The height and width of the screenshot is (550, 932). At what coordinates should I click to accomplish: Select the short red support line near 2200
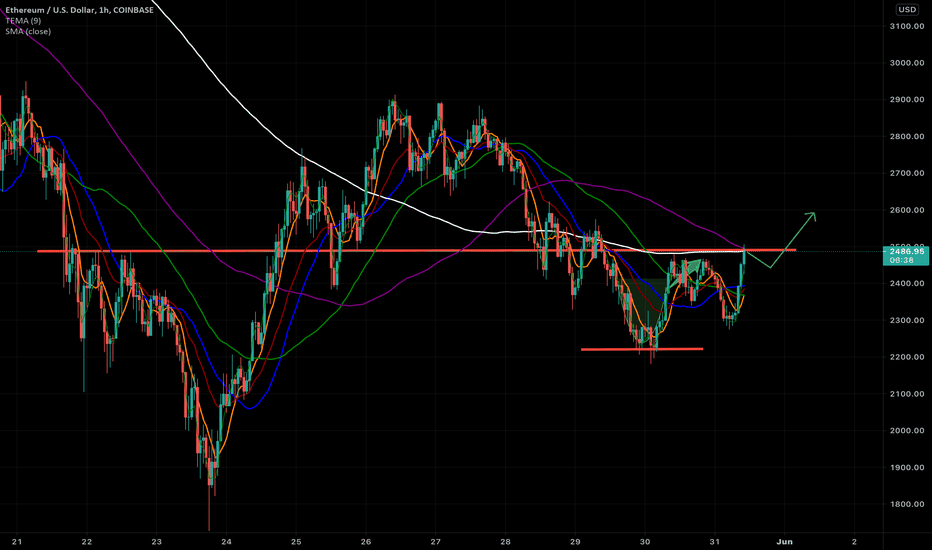(642, 349)
